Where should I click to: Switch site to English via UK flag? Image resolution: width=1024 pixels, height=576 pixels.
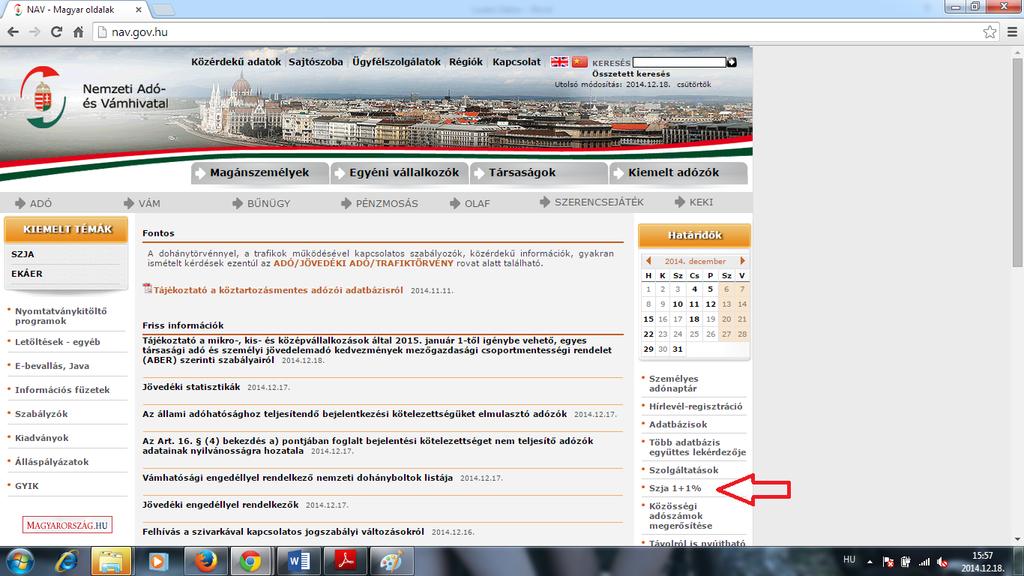click(559, 61)
